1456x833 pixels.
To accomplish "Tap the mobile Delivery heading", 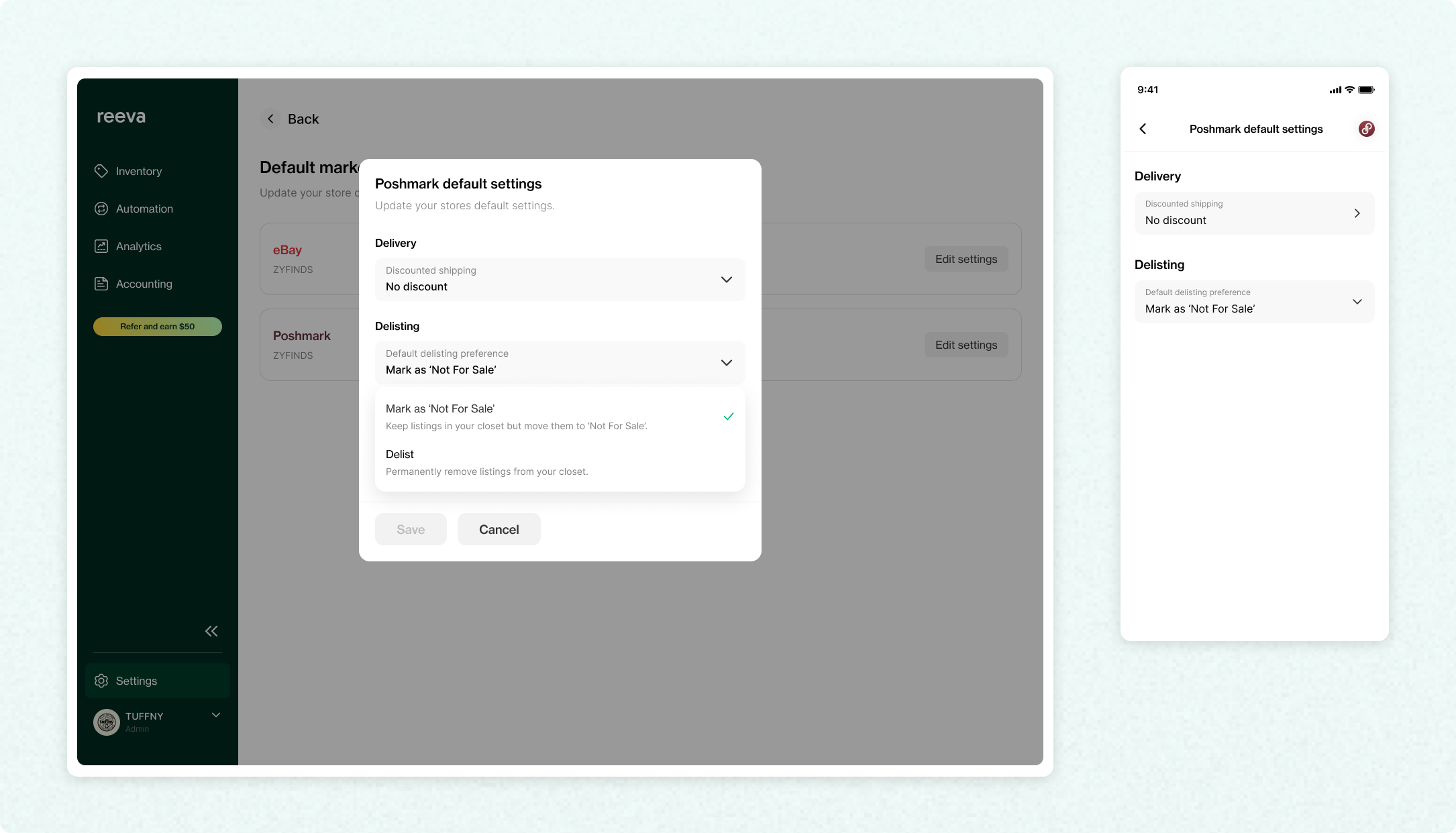I will click(1158, 176).
